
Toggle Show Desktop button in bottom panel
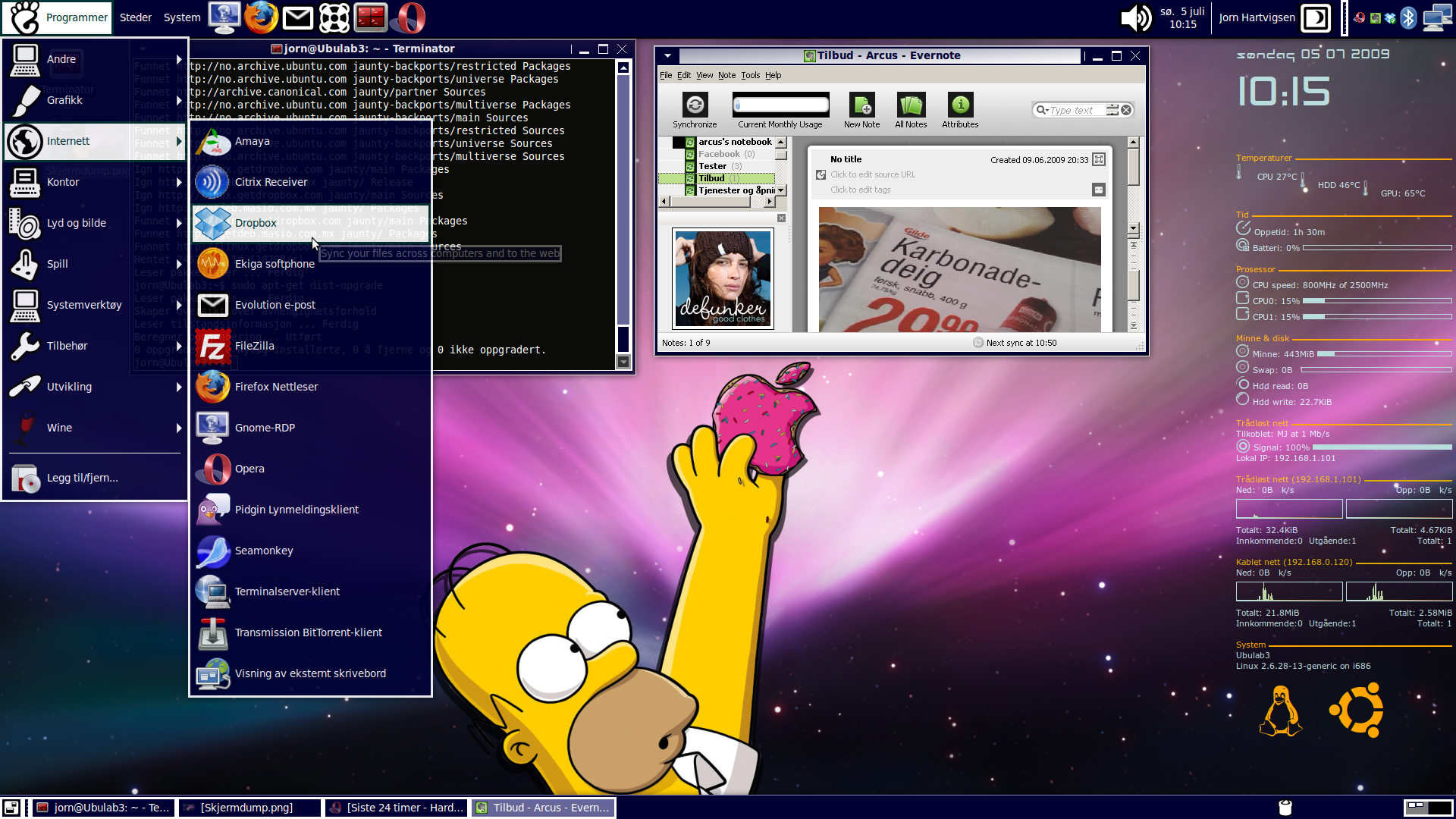click(11, 808)
